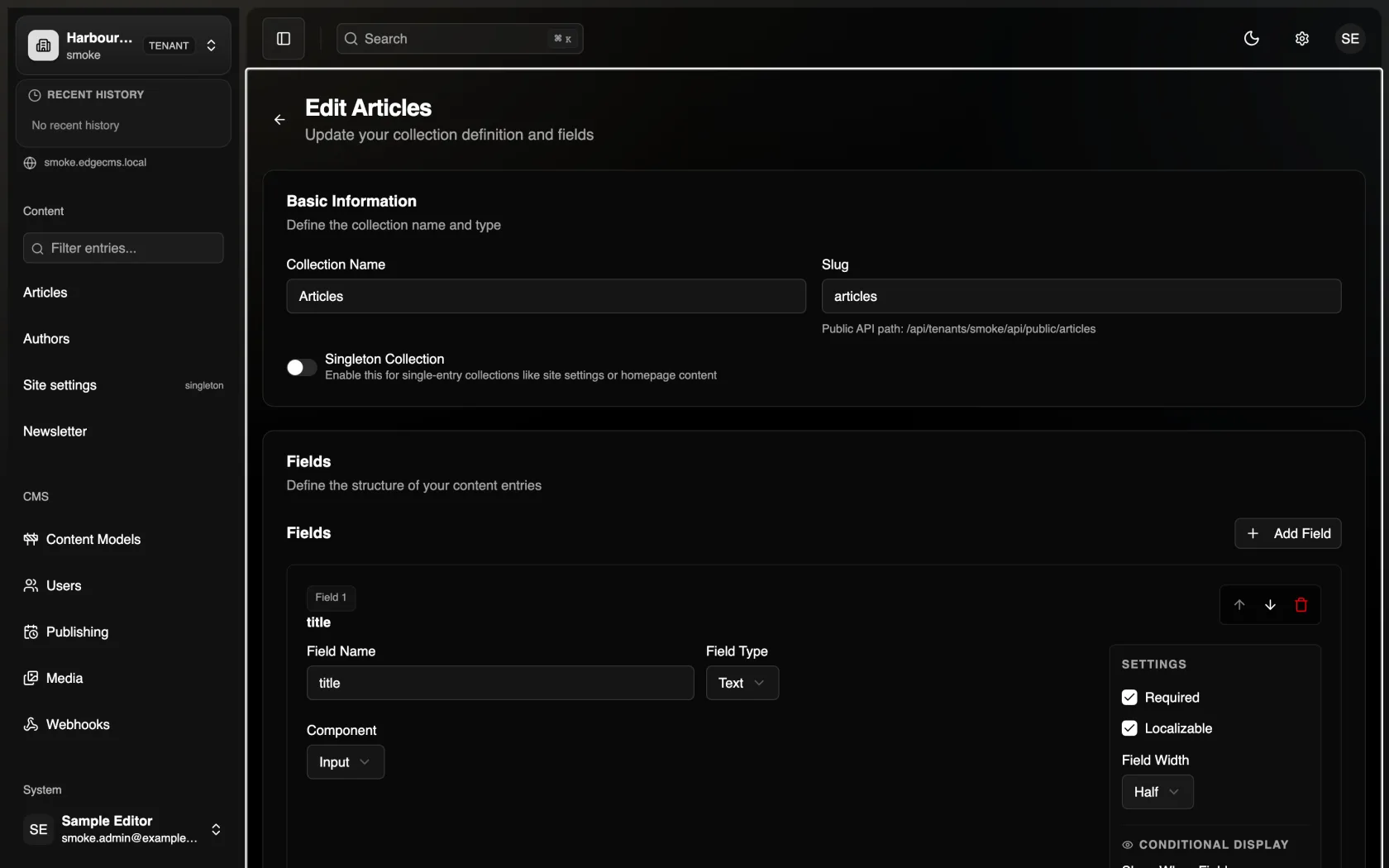Open the Component Input dropdown
The height and width of the screenshot is (868, 1389).
point(346,762)
